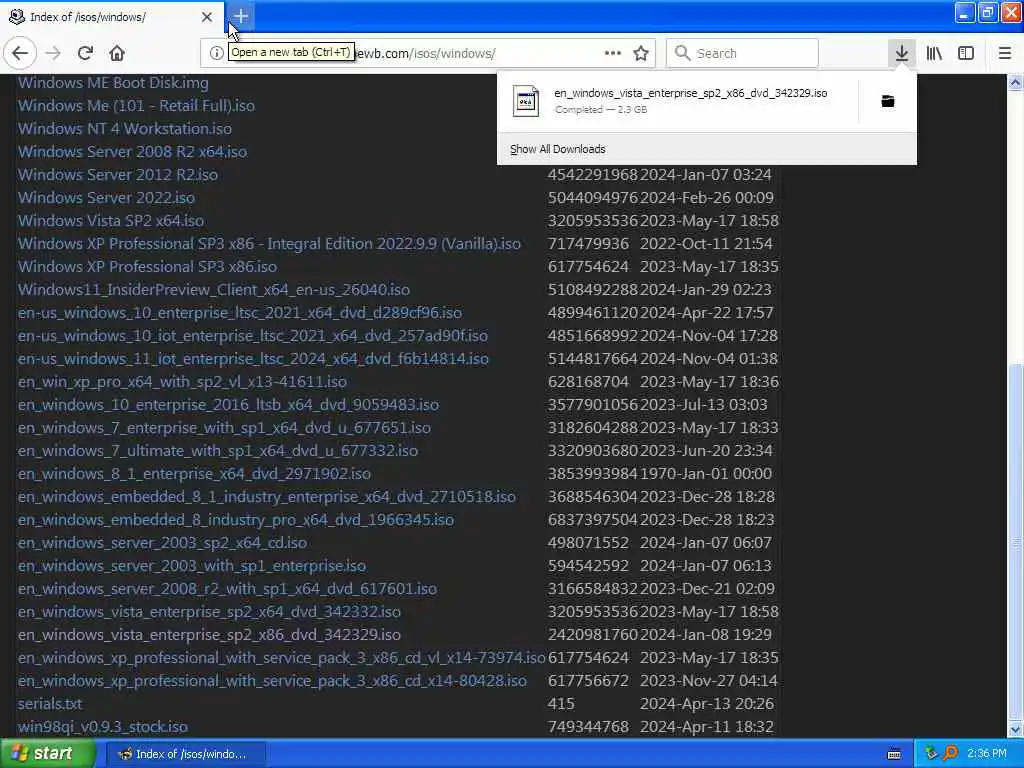Click Windows Server 2012 R2.iso link
The width and height of the screenshot is (1024, 768).
(118, 174)
